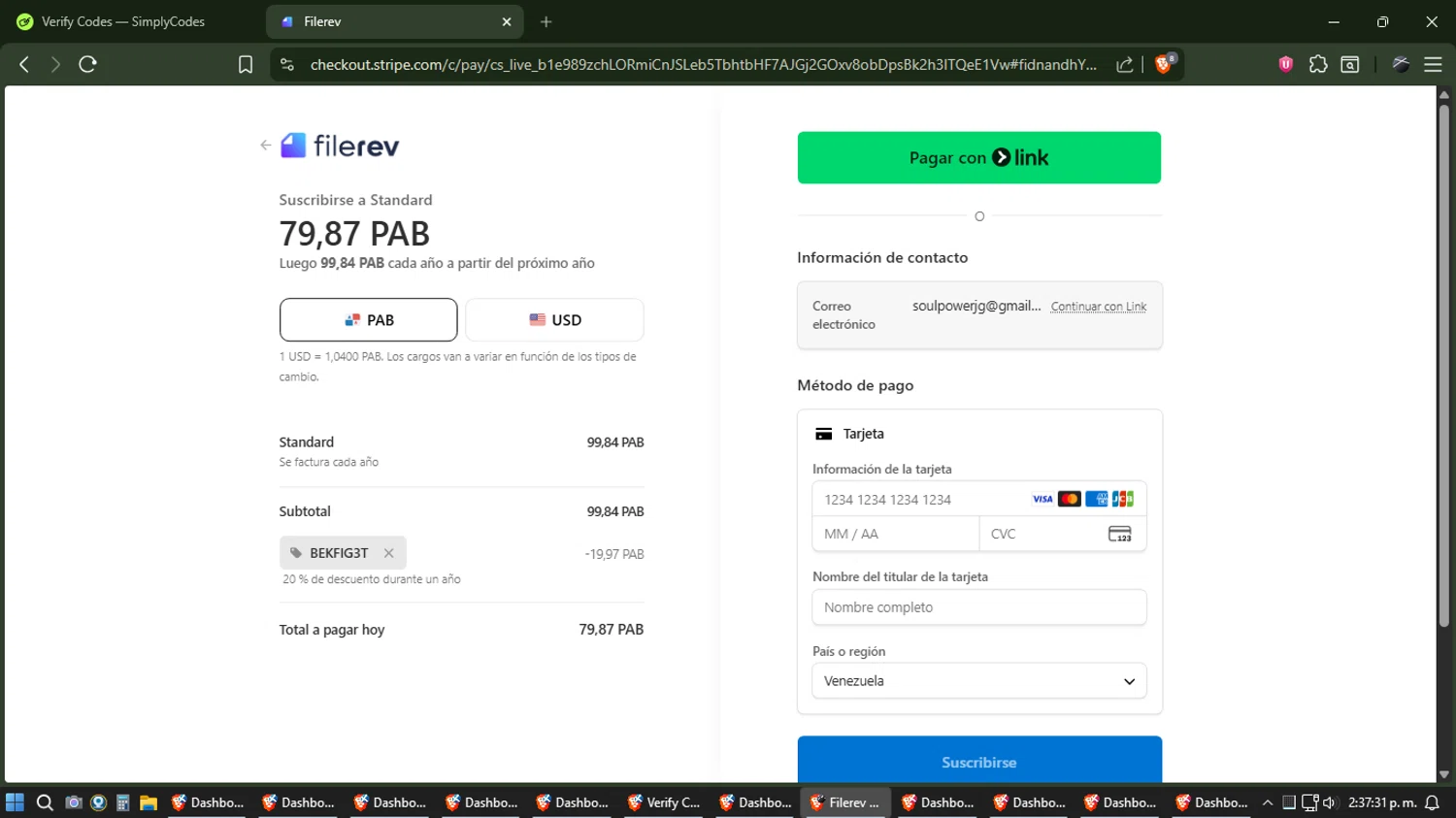Screen dimensions: 1456x818
Task: Open the País o región dropdown
Action: point(979,681)
